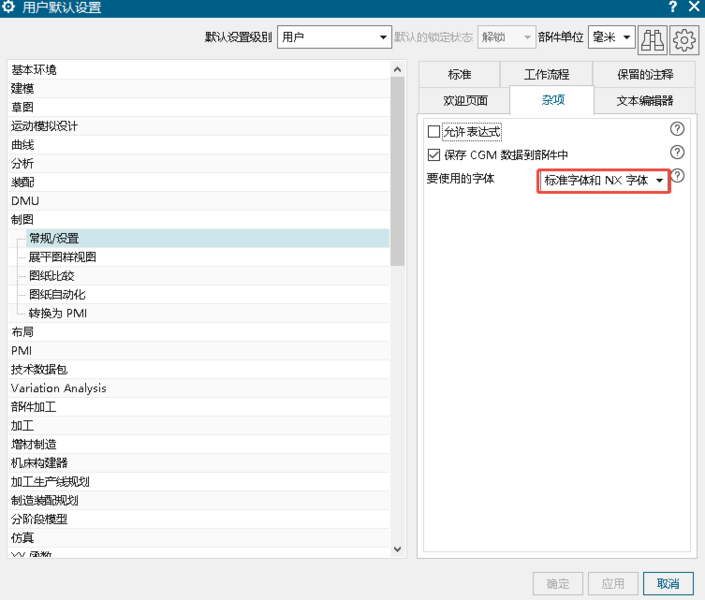
Task: Select 运动模拟设计 in the list
Action: 199,126
